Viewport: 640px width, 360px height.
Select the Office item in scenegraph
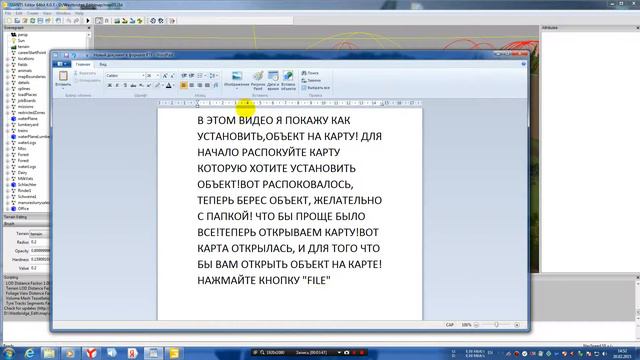click(23, 209)
